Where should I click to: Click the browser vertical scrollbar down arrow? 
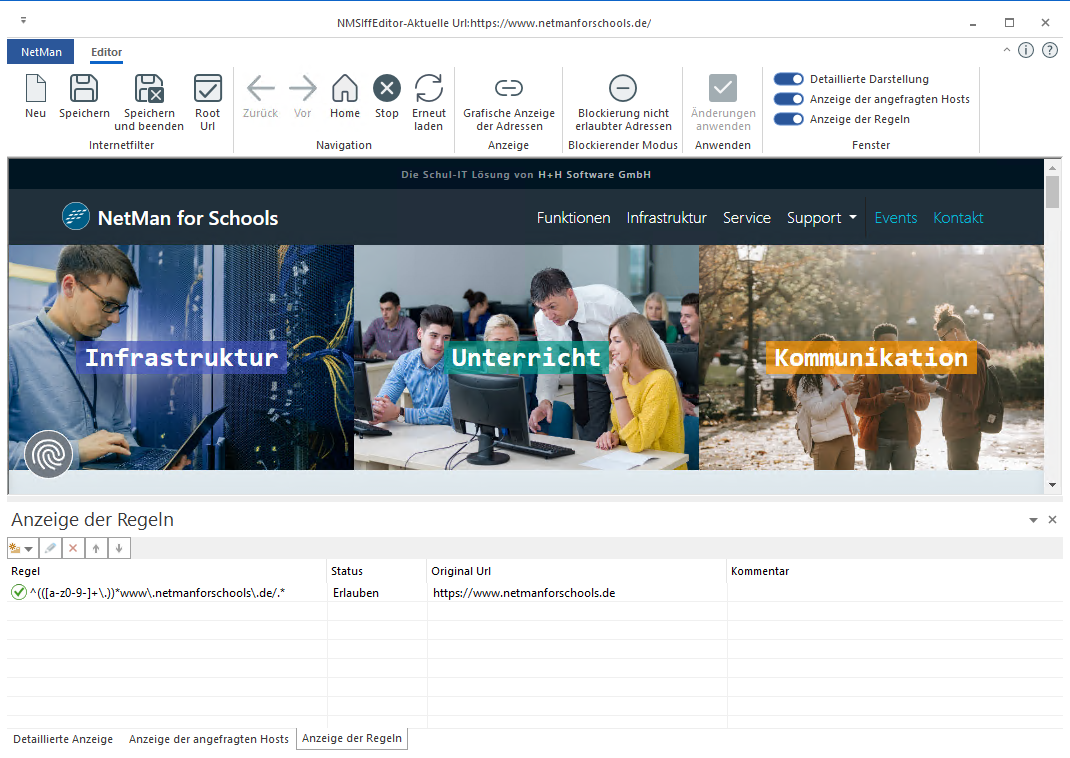[1052, 485]
